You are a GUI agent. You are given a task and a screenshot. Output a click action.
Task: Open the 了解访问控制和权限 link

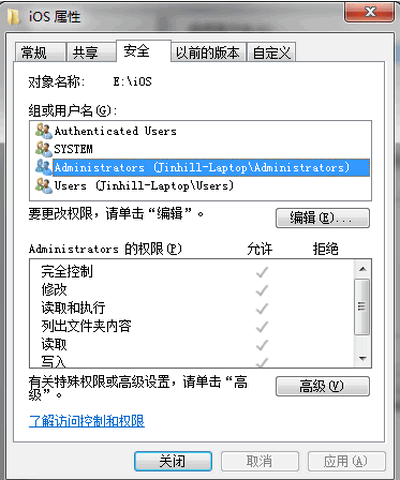(x=87, y=421)
